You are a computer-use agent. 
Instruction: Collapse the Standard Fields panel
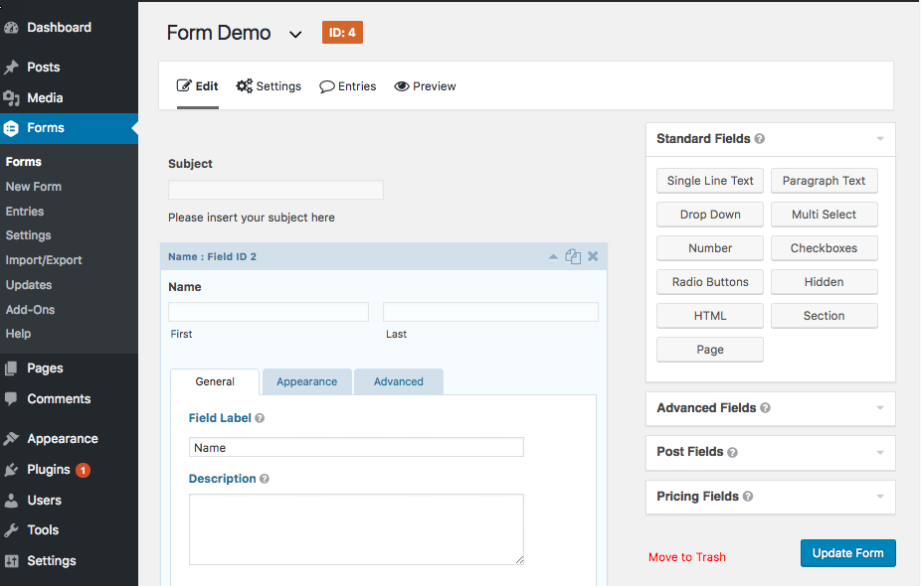[x=880, y=139]
